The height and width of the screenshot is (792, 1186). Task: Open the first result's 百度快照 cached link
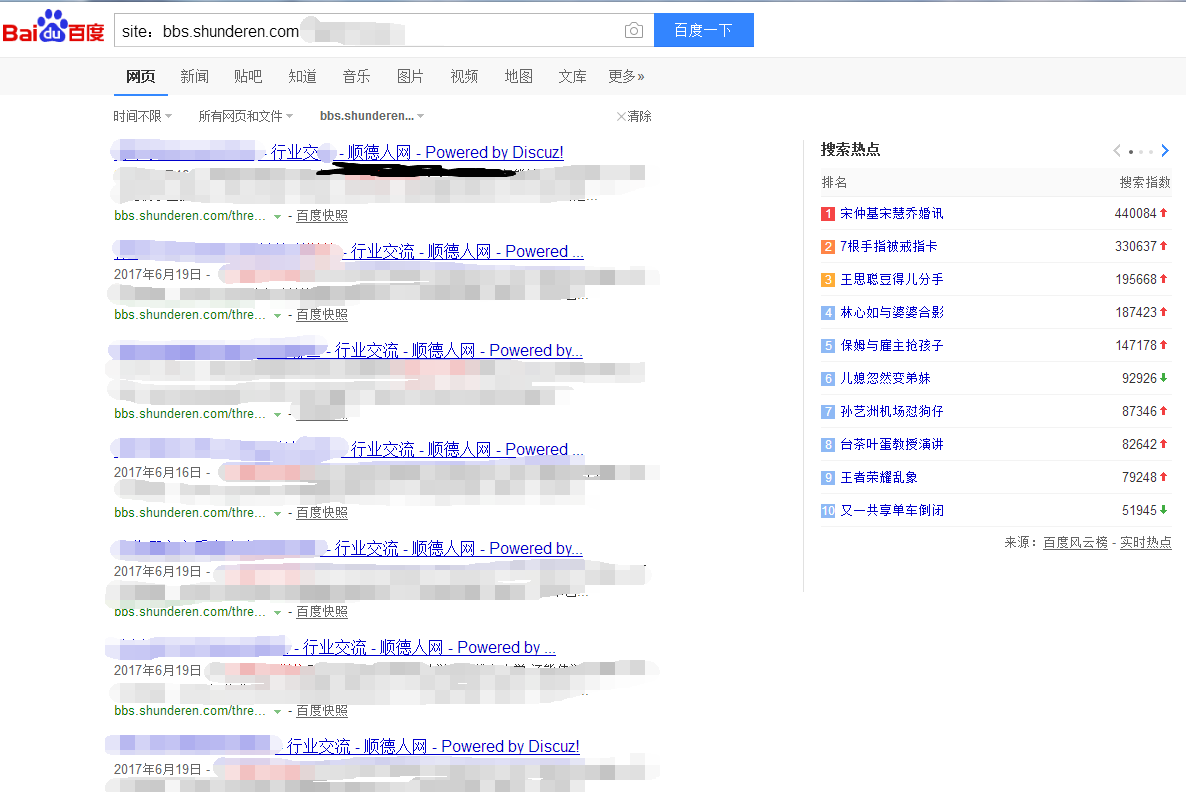pyautogui.click(x=321, y=214)
